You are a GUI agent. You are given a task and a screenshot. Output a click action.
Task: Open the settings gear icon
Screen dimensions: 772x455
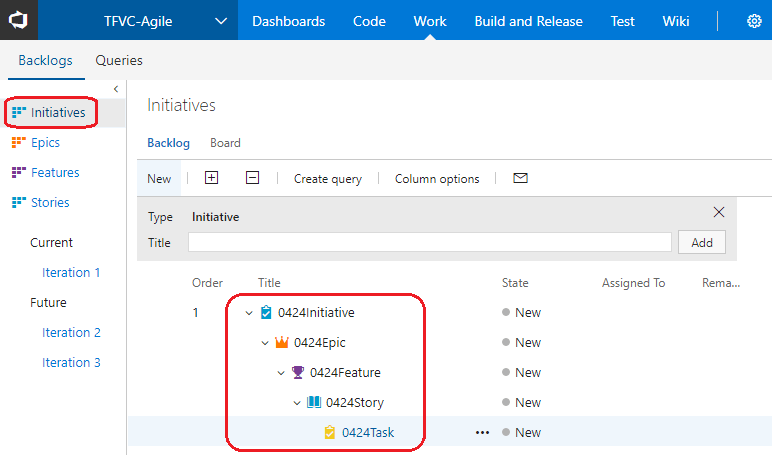754,21
